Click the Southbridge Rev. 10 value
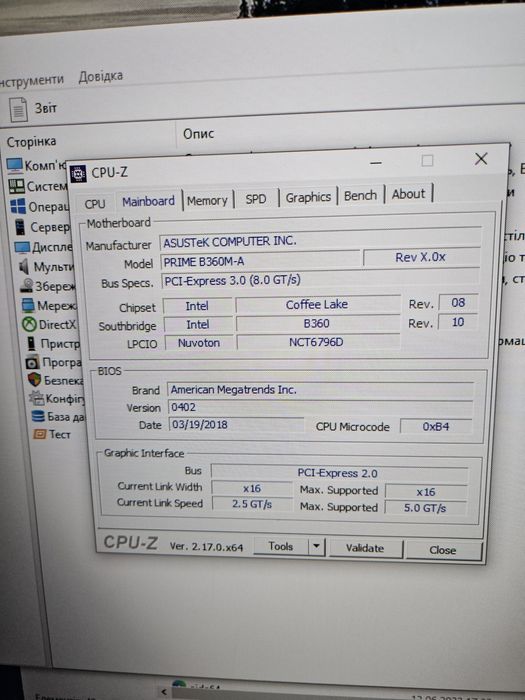This screenshot has height=700, width=525. pyautogui.click(x=458, y=321)
